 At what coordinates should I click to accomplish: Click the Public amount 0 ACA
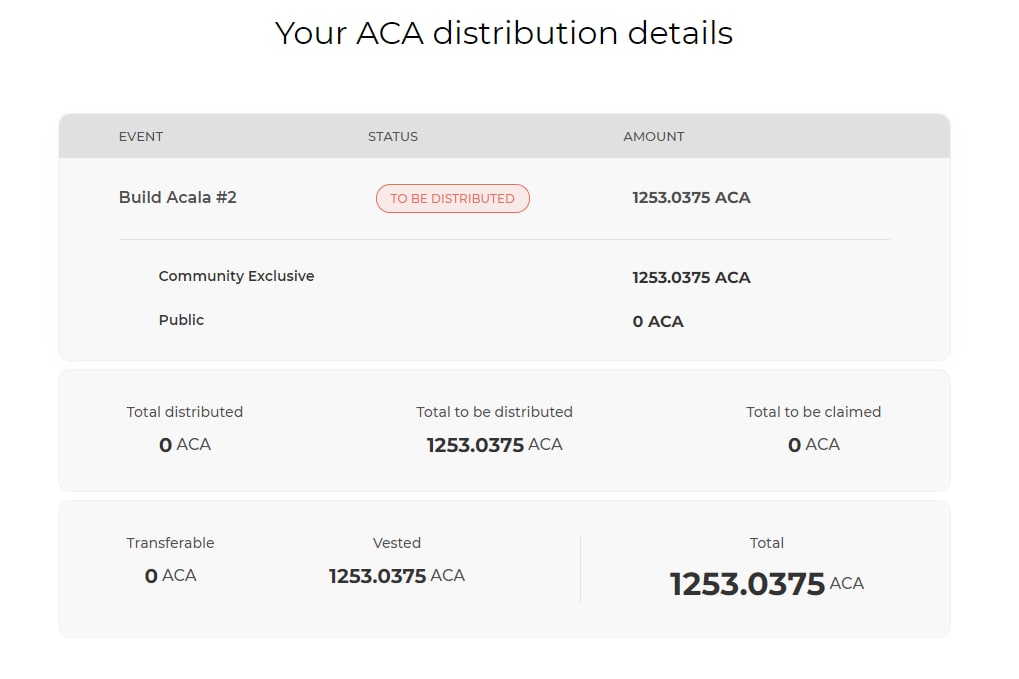point(658,322)
